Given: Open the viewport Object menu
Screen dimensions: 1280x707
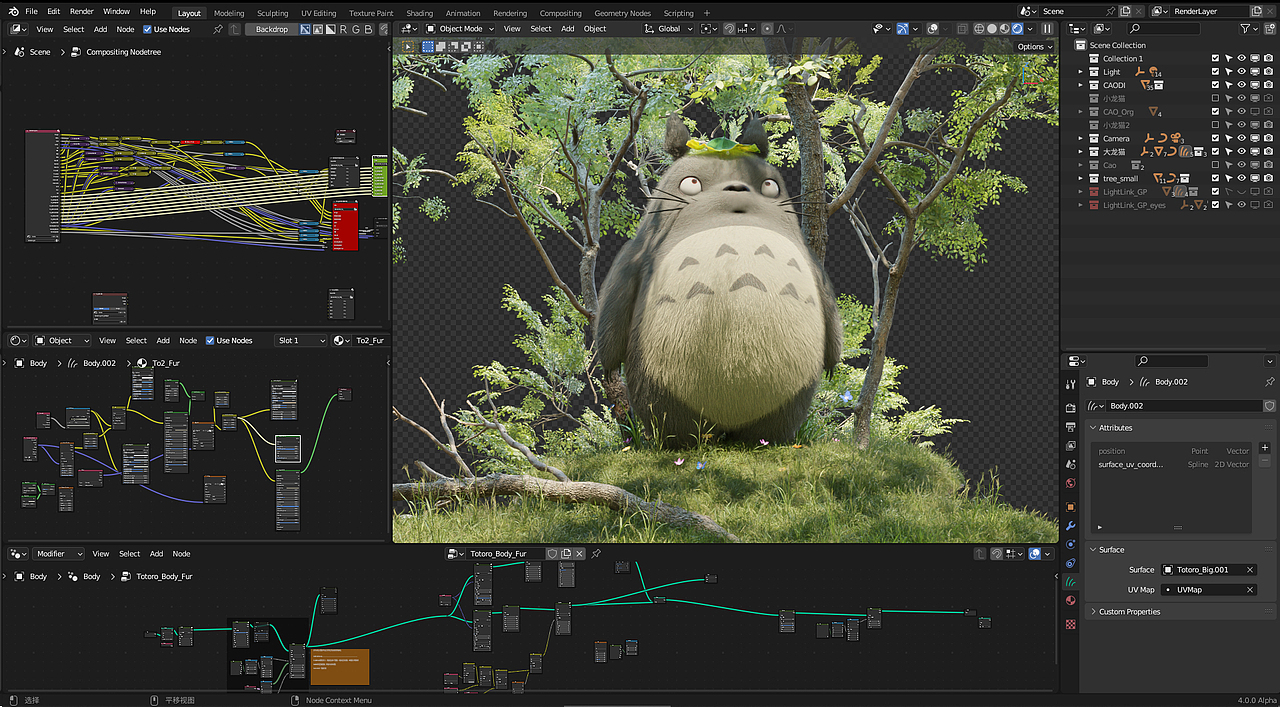Looking at the screenshot, I should 595,29.
